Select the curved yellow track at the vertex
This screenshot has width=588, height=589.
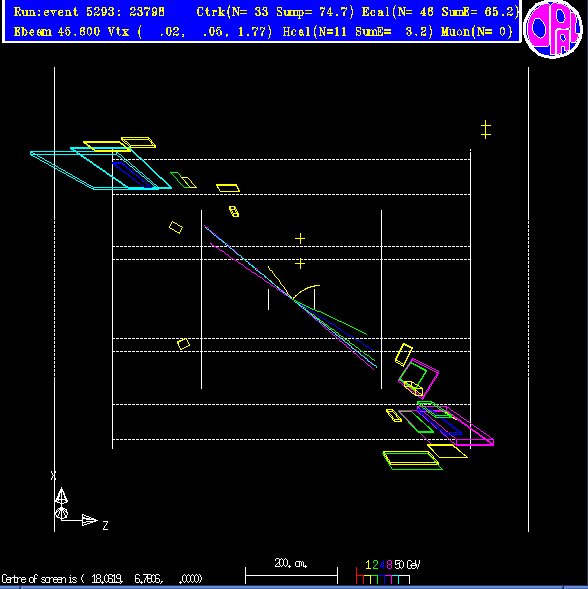point(306,292)
